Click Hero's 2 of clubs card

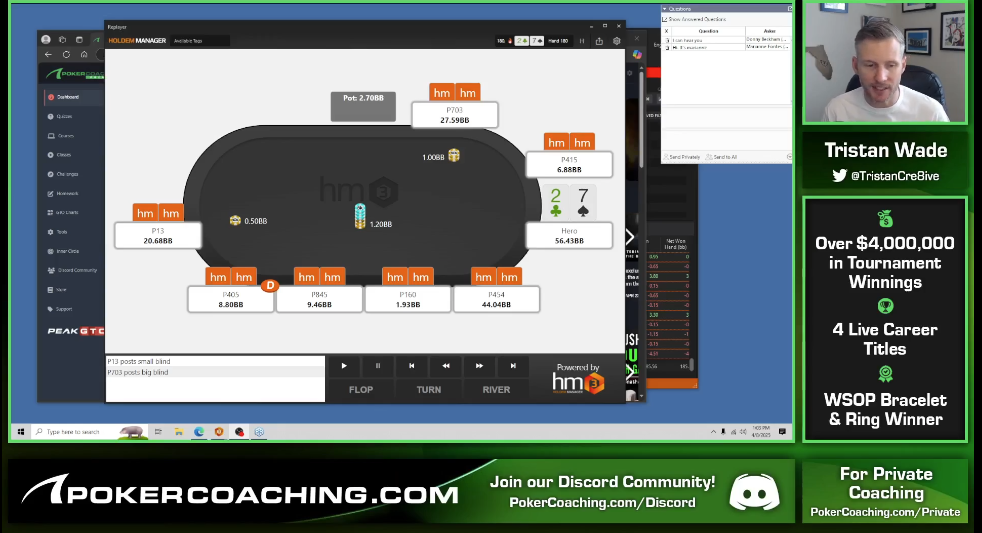pyautogui.click(x=556, y=203)
